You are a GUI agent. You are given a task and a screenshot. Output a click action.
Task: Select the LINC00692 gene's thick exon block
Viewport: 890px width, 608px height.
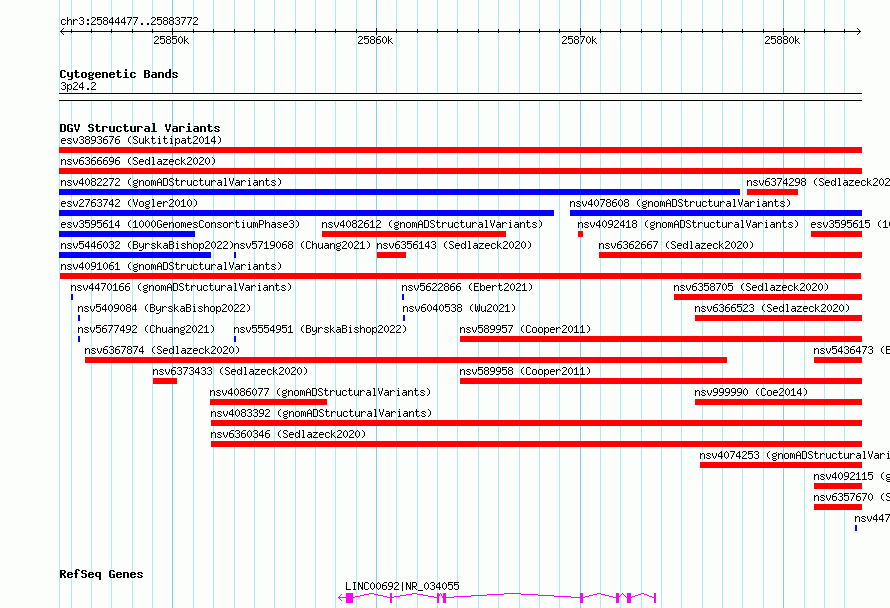click(x=350, y=598)
